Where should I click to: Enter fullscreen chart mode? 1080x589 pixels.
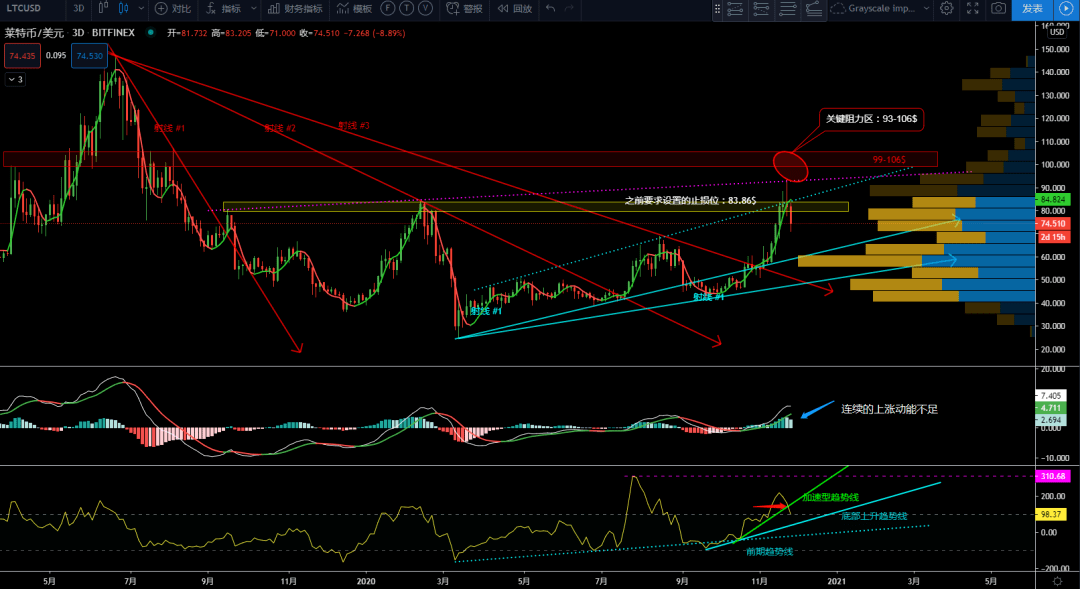[x=972, y=9]
